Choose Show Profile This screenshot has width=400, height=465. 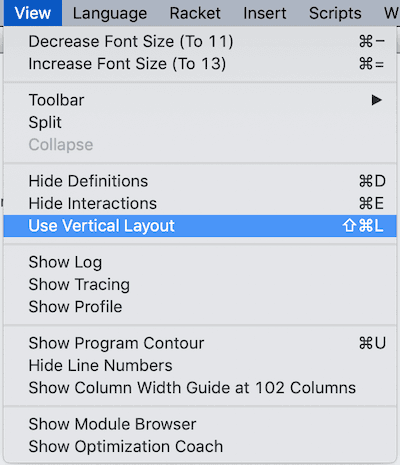click(x=200, y=307)
